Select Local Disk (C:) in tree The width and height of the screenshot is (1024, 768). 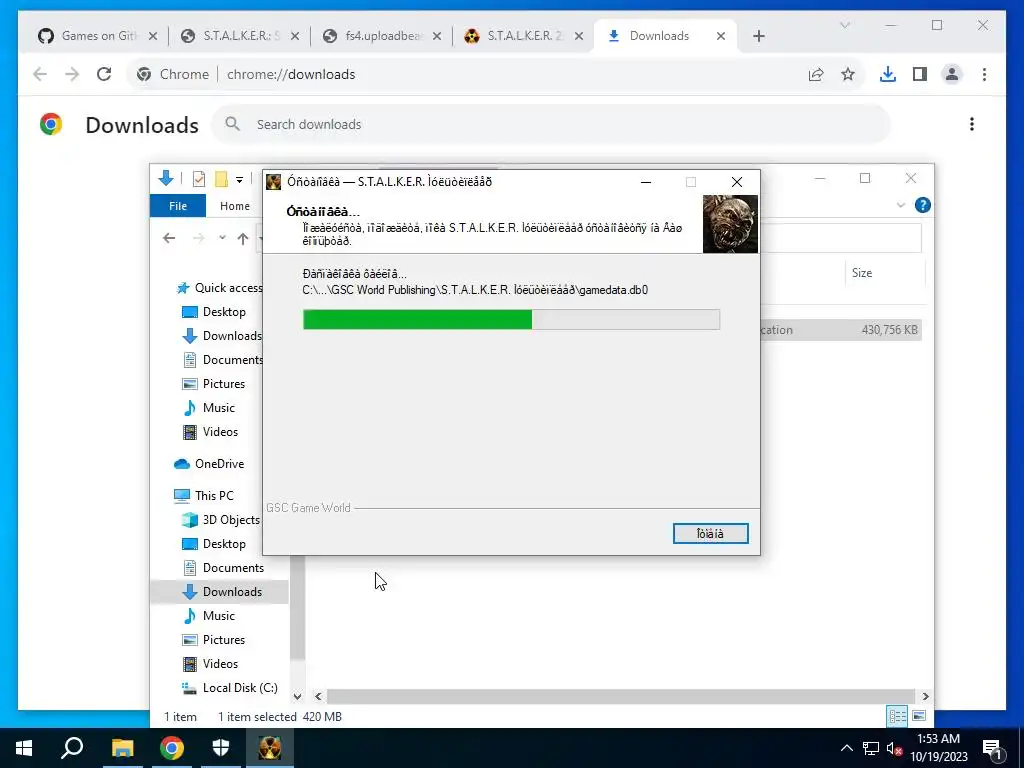(240, 688)
